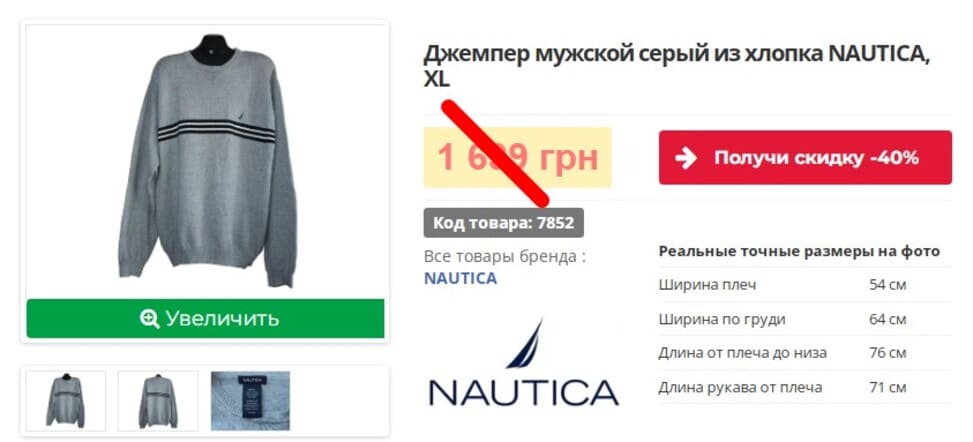Click the Все товары бренда label
Image resolution: width=973 pixels, height=442 pixels.
504,256
